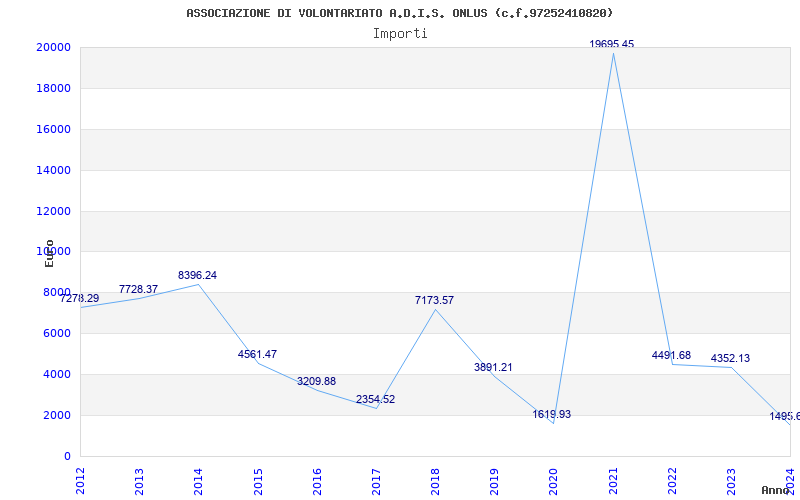Click the 'Euro' y-axis label

[49, 253]
